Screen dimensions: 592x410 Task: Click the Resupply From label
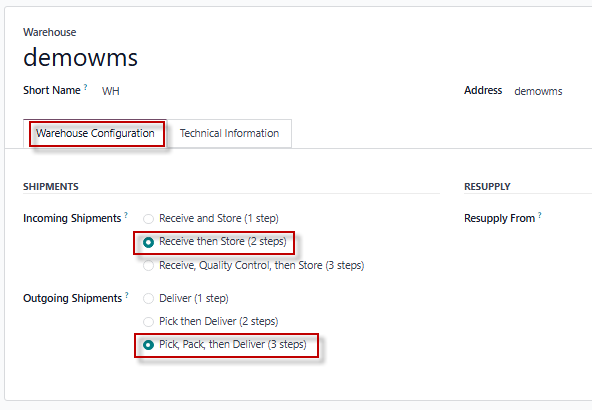499,218
